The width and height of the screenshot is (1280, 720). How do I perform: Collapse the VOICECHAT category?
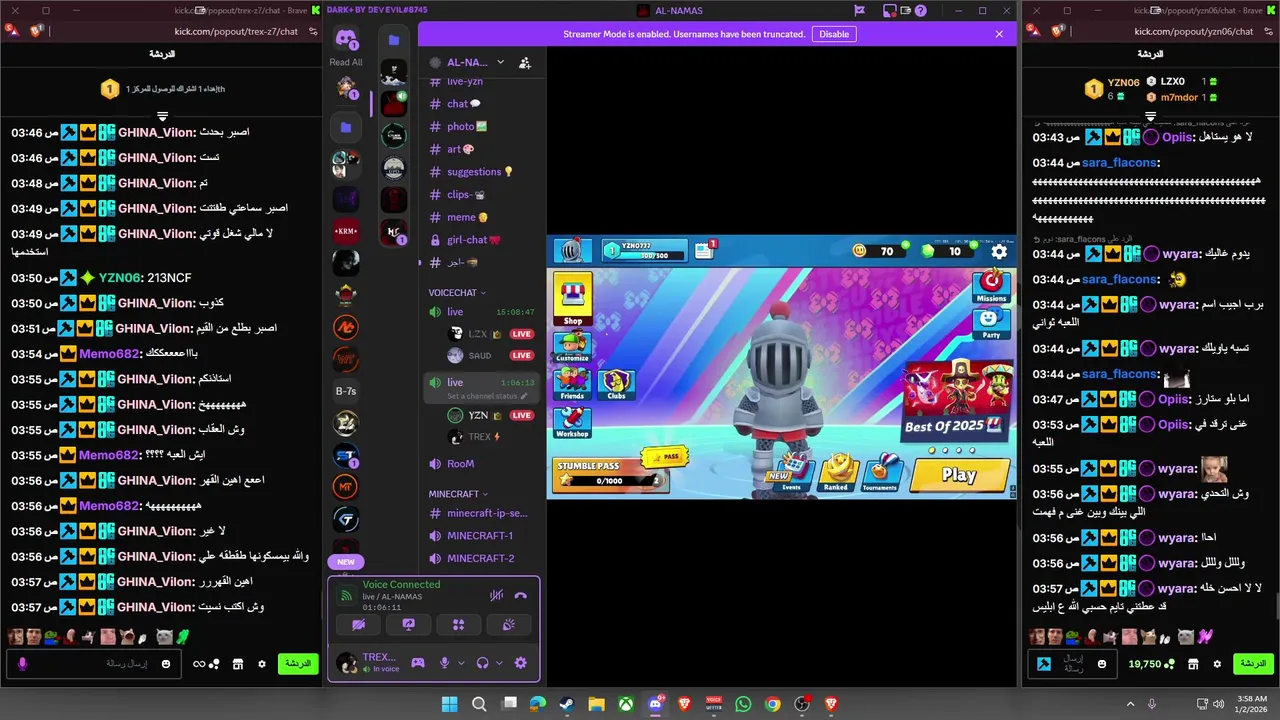(457, 293)
